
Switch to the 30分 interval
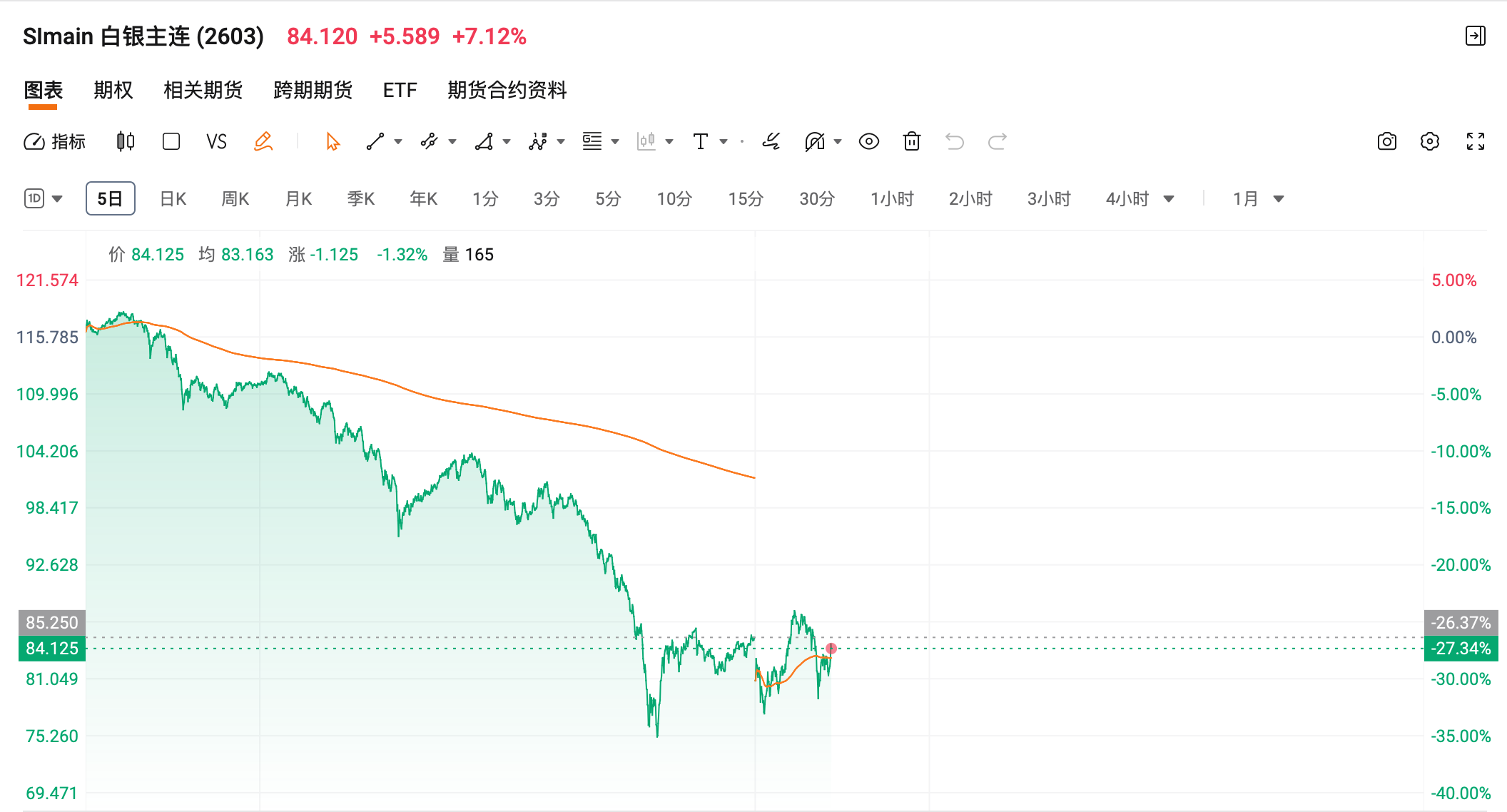click(816, 199)
